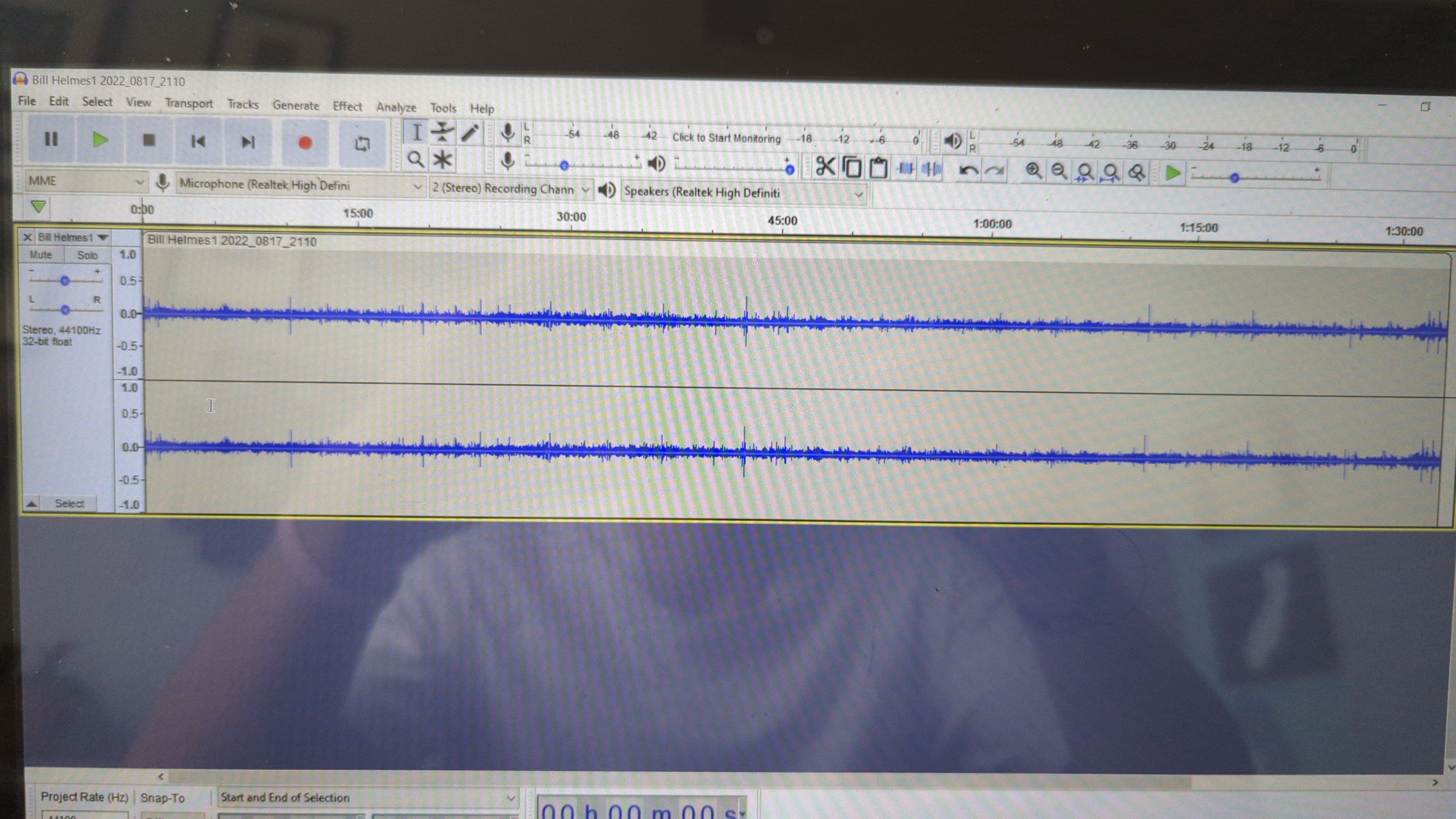Click the clip title Bill Helmes1 2022_0817_2110
1456x819 pixels.
(x=232, y=241)
